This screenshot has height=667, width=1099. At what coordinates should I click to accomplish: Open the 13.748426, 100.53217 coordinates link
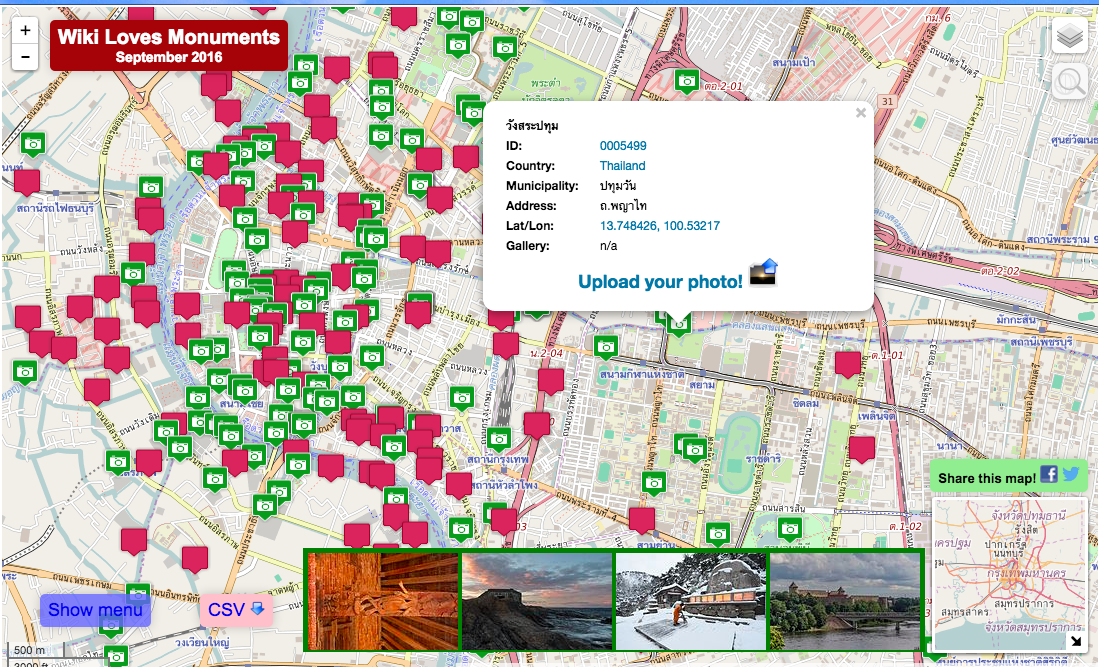pos(660,226)
